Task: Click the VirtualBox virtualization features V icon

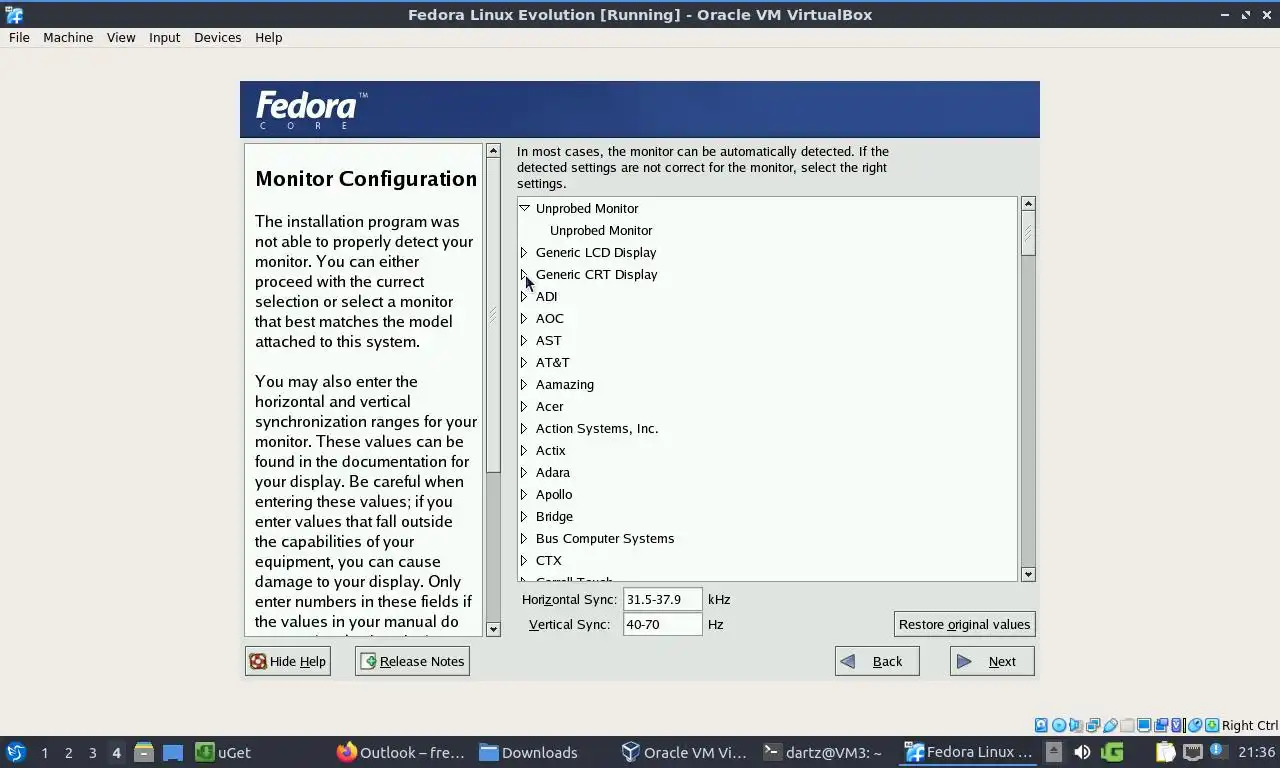Action: (x=1176, y=725)
